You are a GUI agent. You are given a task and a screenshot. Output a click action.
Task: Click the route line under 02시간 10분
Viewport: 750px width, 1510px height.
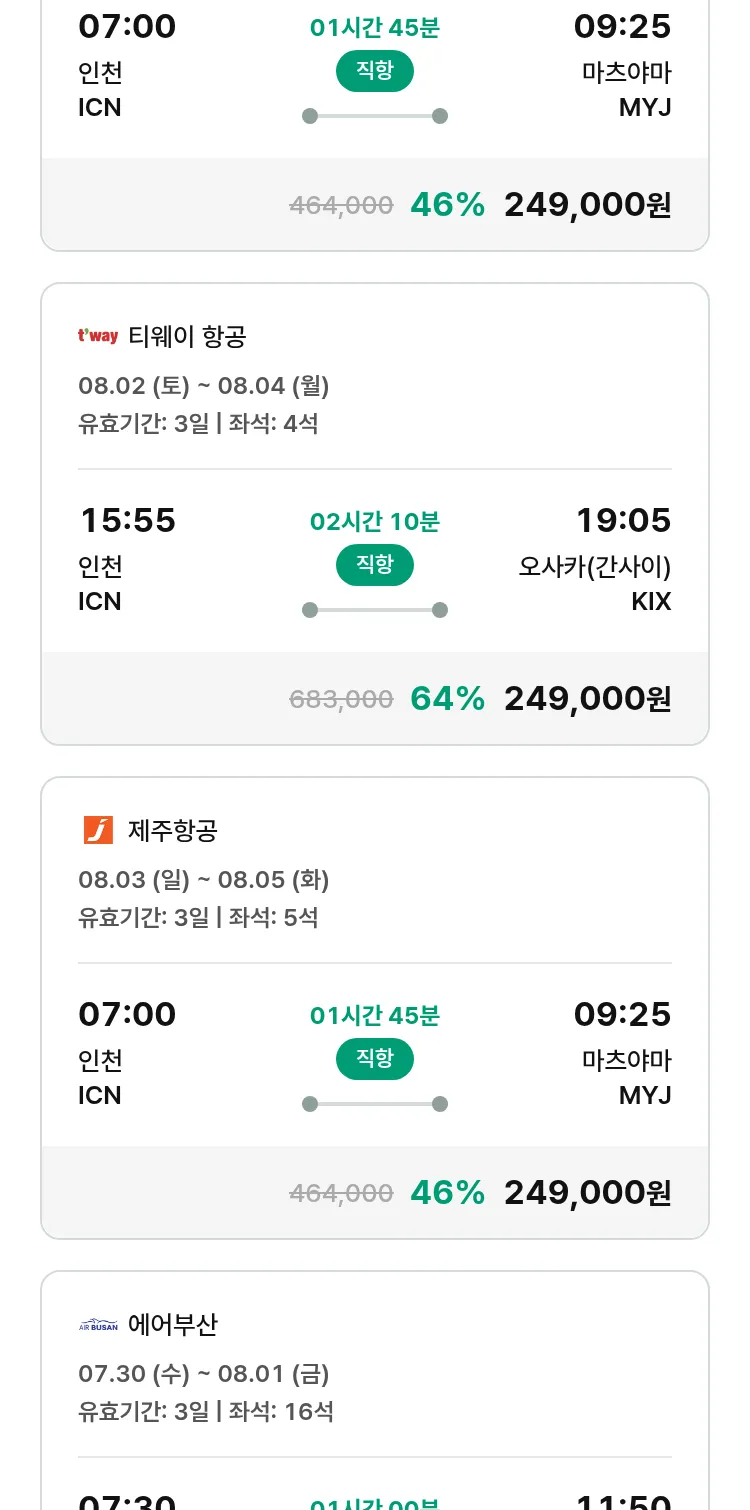point(375,610)
